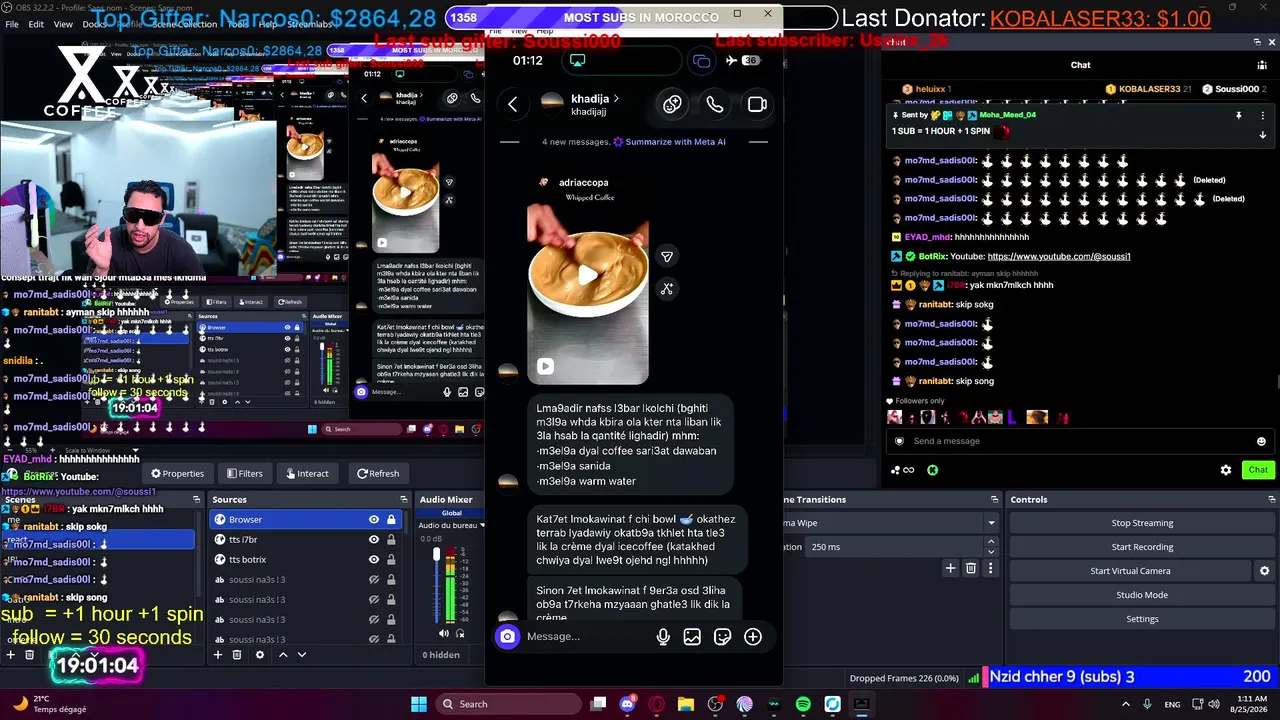Image resolution: width=1280 pixels, height=720 pixels.
Task: Refresh the Browser source
Action: pyautogui.click(x=378, y=473)
